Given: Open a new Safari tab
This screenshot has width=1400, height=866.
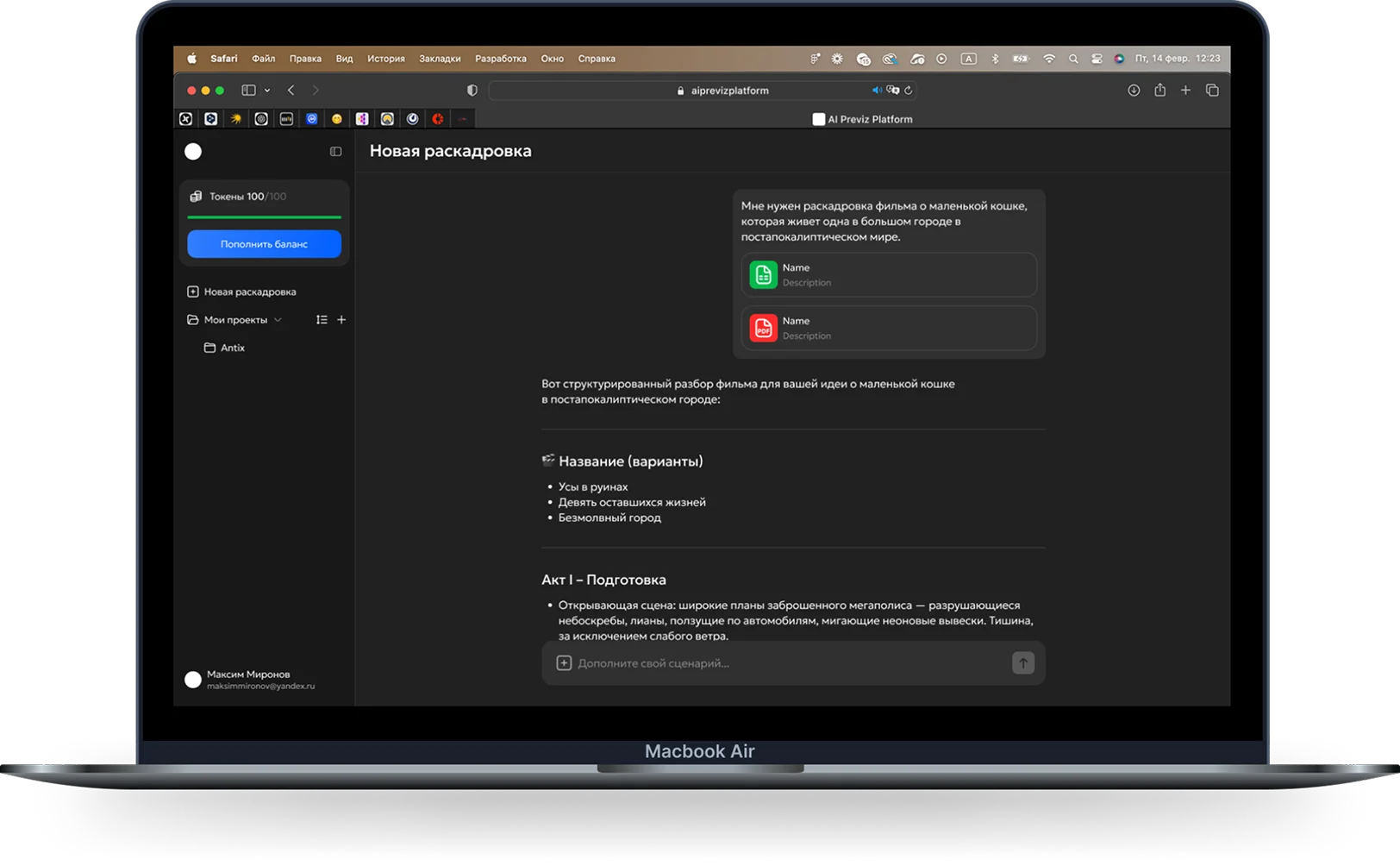Looking at the screenshot, I should (x=1185, y=90).
